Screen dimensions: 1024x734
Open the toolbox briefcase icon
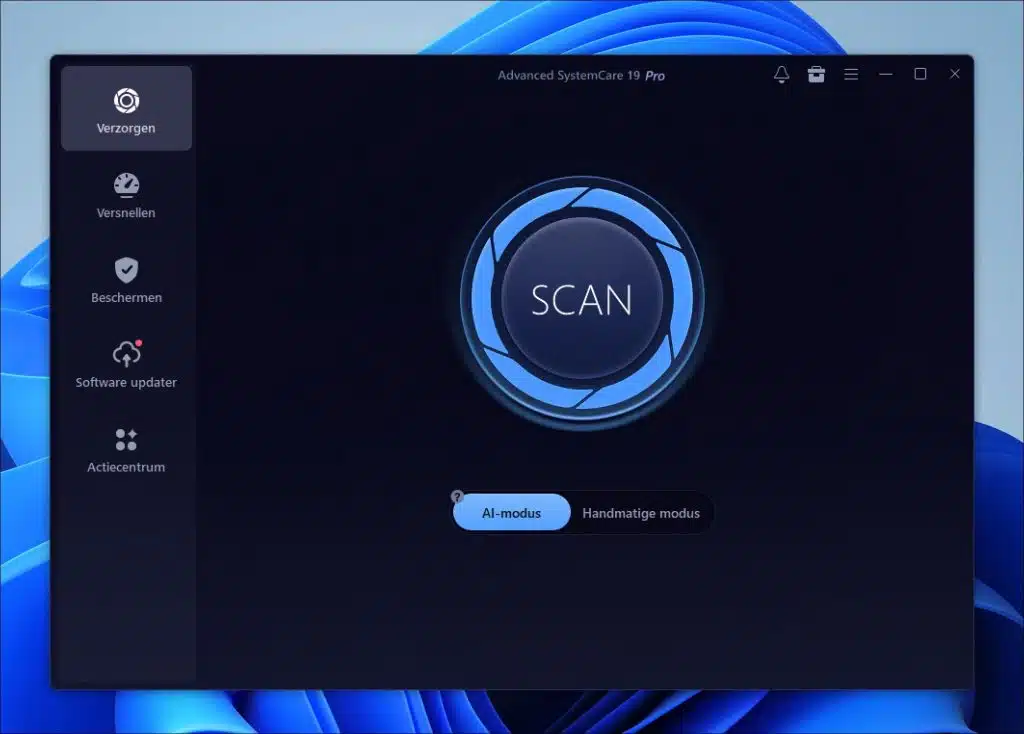click(816, 74)
